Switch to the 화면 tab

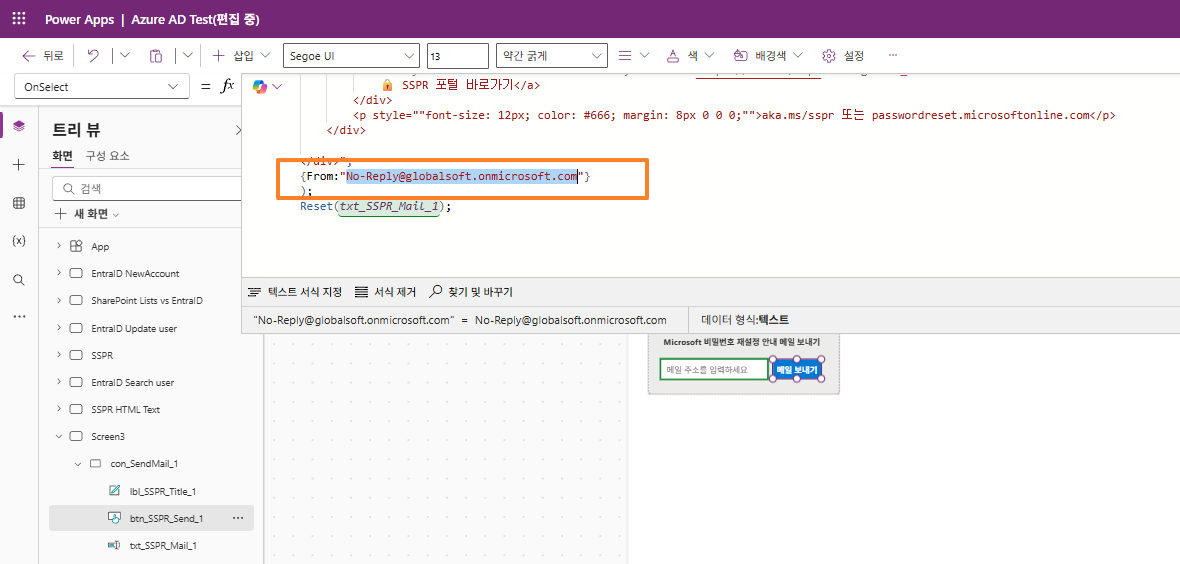[62, 156]
